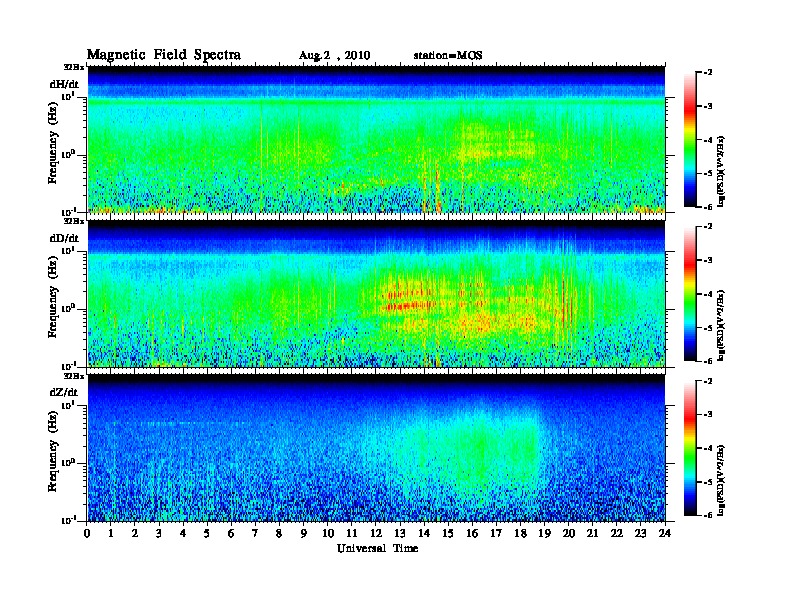Click the '-4' value on dH/dt color scale
This screenshot has width=792, height=612.
tap(708, 140)
